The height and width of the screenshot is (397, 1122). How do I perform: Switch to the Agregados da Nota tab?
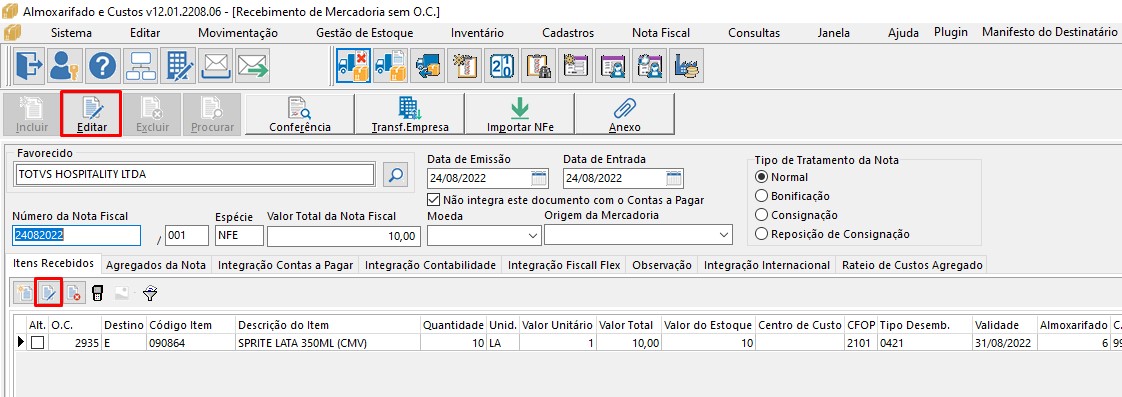156,265
